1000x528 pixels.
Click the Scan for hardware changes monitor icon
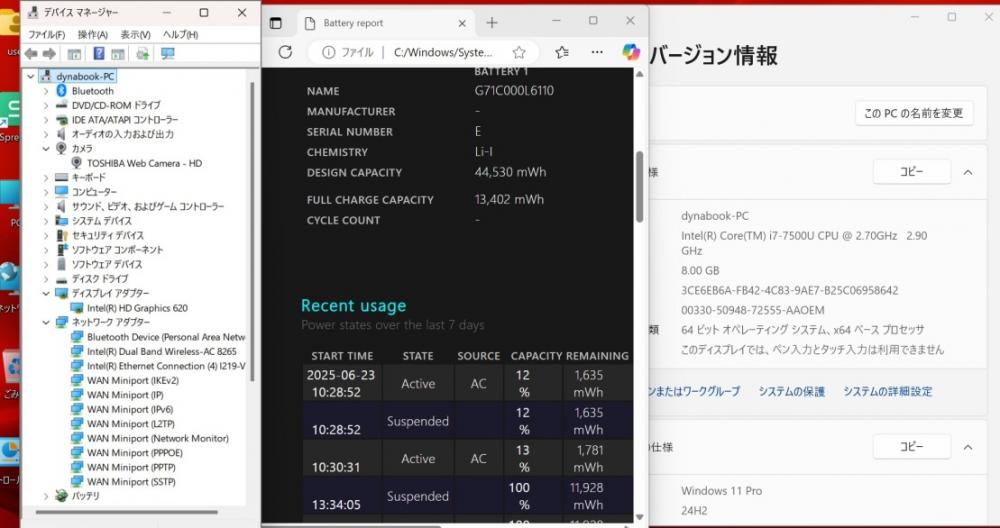(x=168, y=54)
